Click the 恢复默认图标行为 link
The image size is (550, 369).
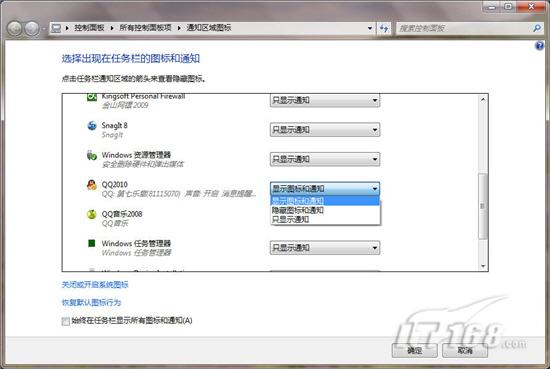[91, 302]
